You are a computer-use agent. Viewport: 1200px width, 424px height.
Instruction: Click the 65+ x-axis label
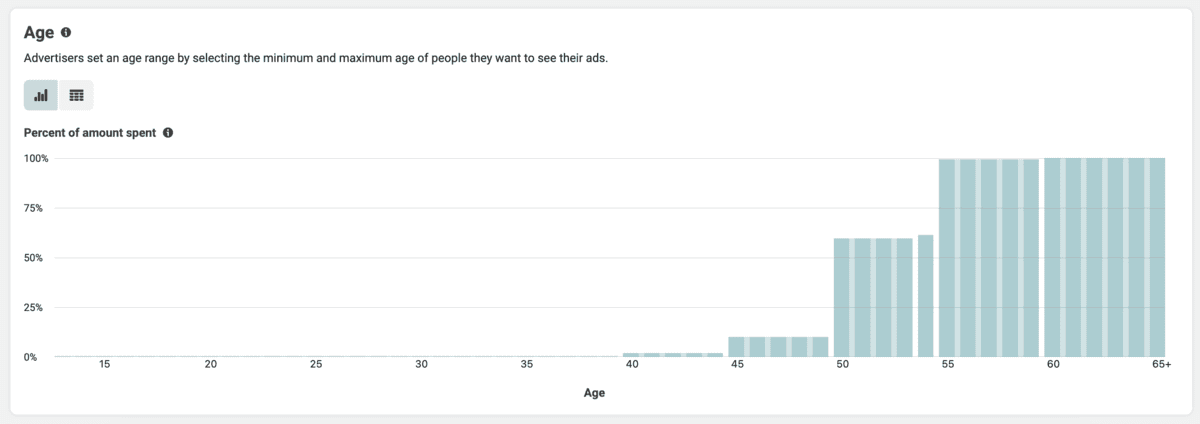(x=1161, y=366)
